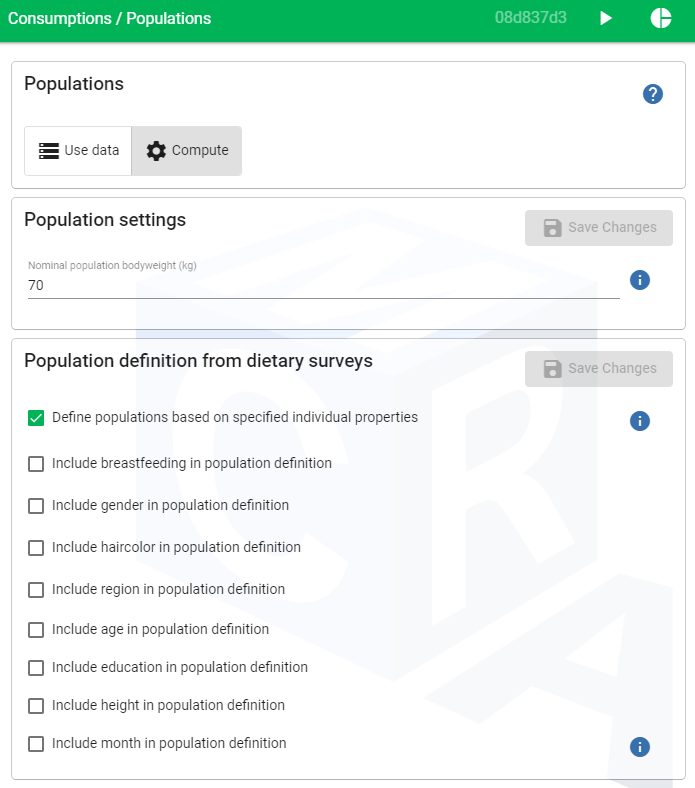
Task: Toggle Include age in population definition
Action: point(36,630)
